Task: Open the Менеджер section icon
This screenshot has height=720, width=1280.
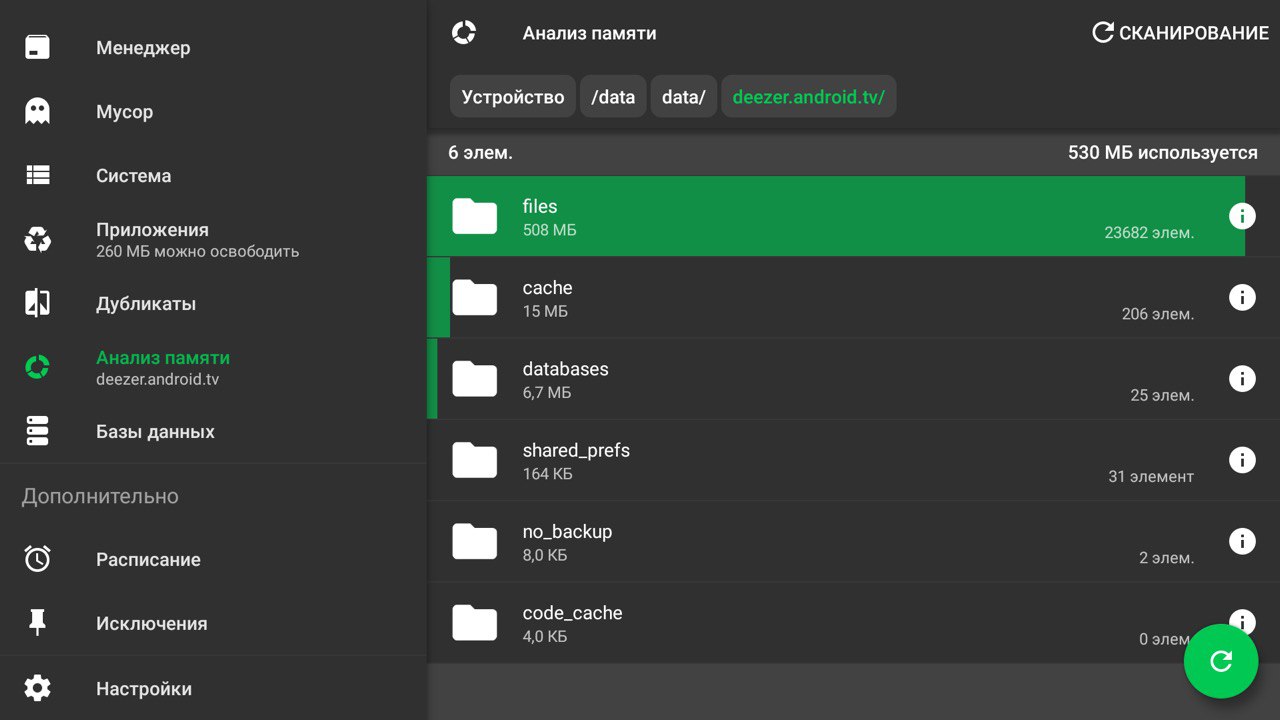Action: point(37,47)
